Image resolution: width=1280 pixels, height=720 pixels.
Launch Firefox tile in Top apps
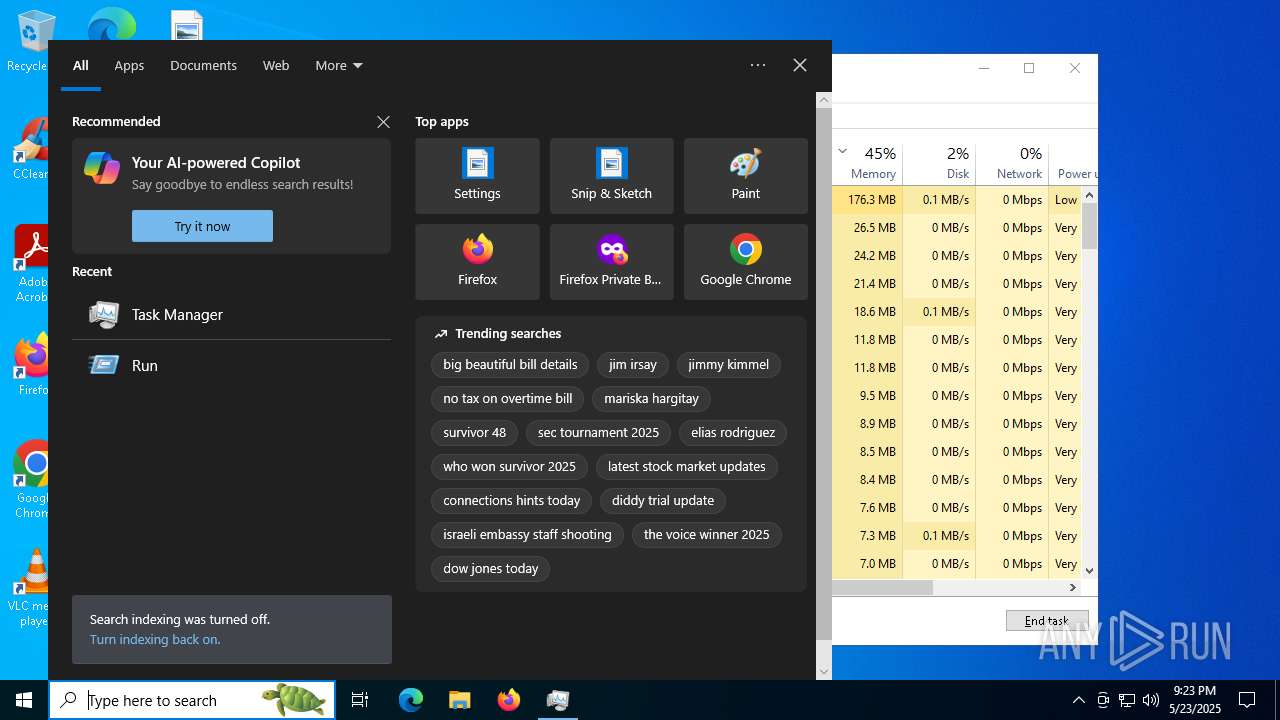point(477,262)
